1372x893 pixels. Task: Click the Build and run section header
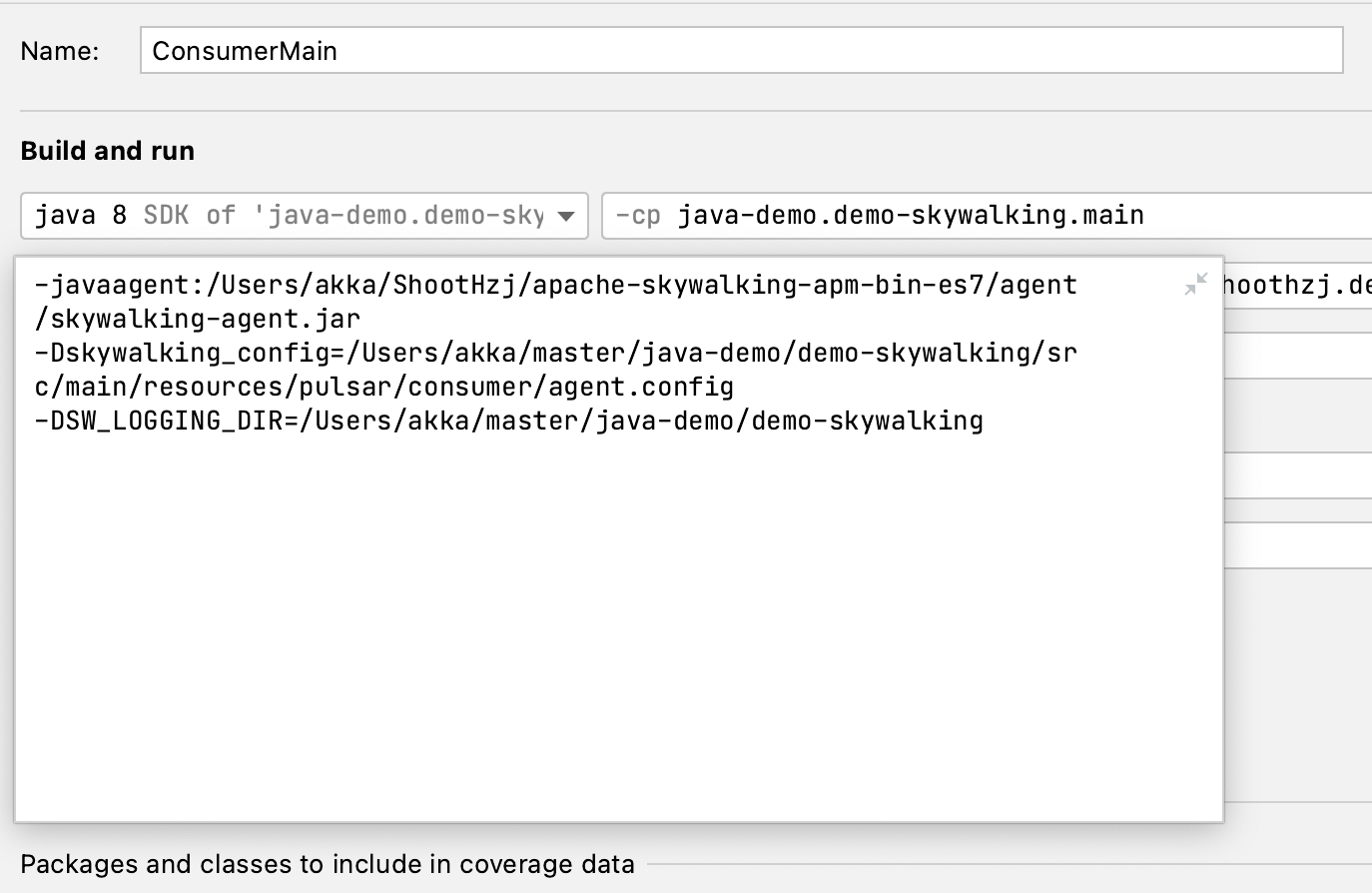point(107,150)
